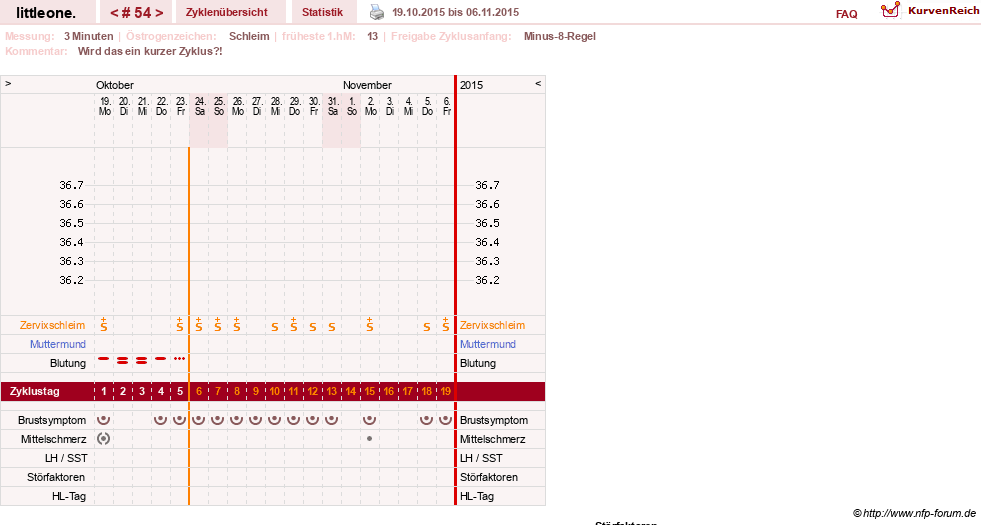Click the date header 19. Mo
This screenshot has width=981, height=525.
tap(105, 106)
